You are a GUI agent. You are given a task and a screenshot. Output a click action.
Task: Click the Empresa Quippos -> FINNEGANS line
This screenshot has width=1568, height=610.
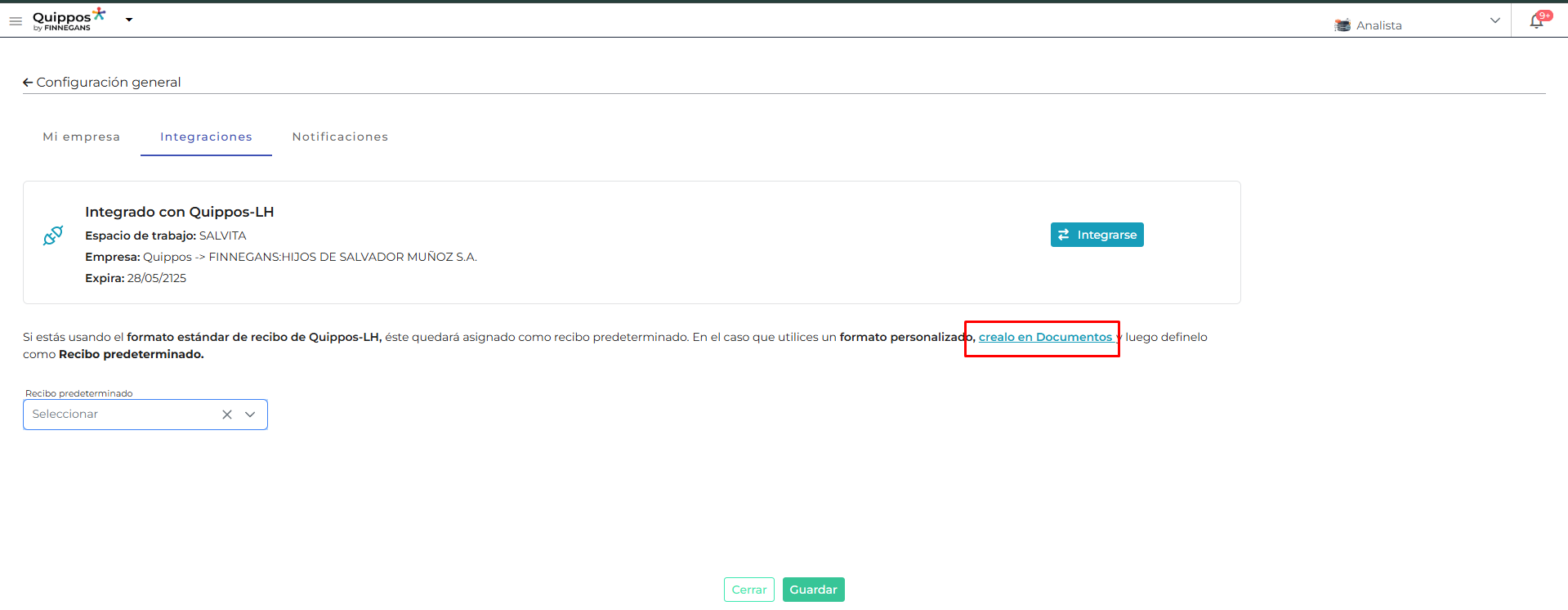pos(281,257)
